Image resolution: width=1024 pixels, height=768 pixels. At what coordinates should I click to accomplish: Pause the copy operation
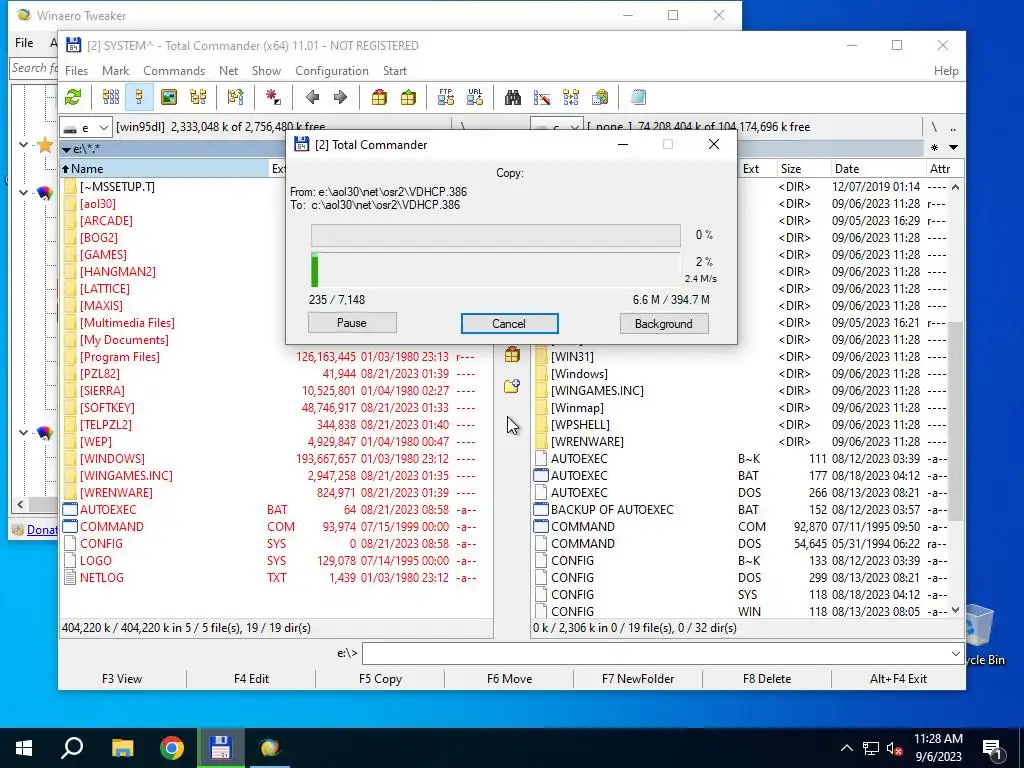point(352,323)
